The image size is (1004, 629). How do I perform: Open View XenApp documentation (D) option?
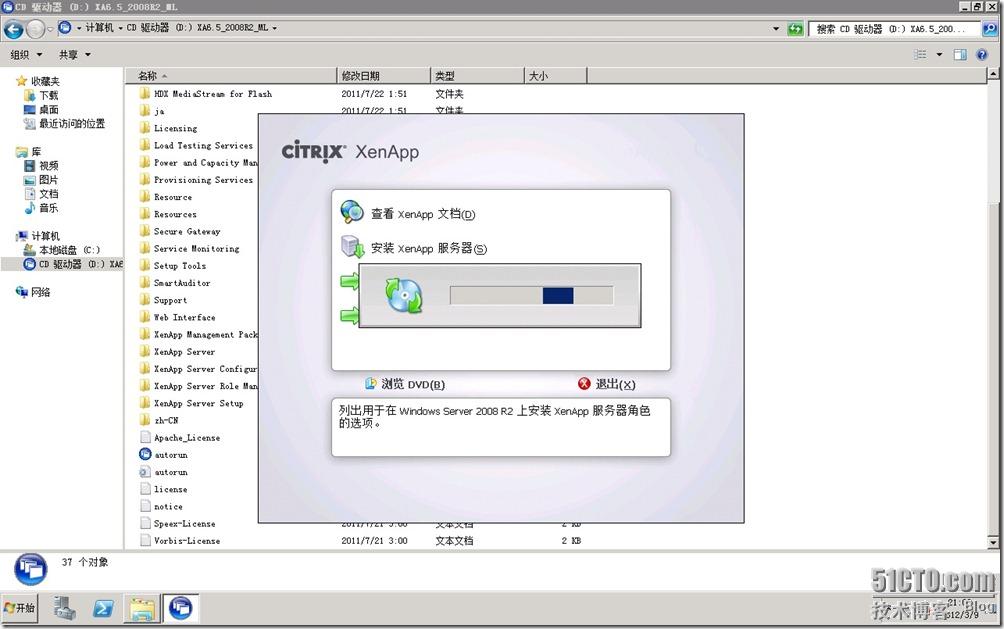pos(423,214)
